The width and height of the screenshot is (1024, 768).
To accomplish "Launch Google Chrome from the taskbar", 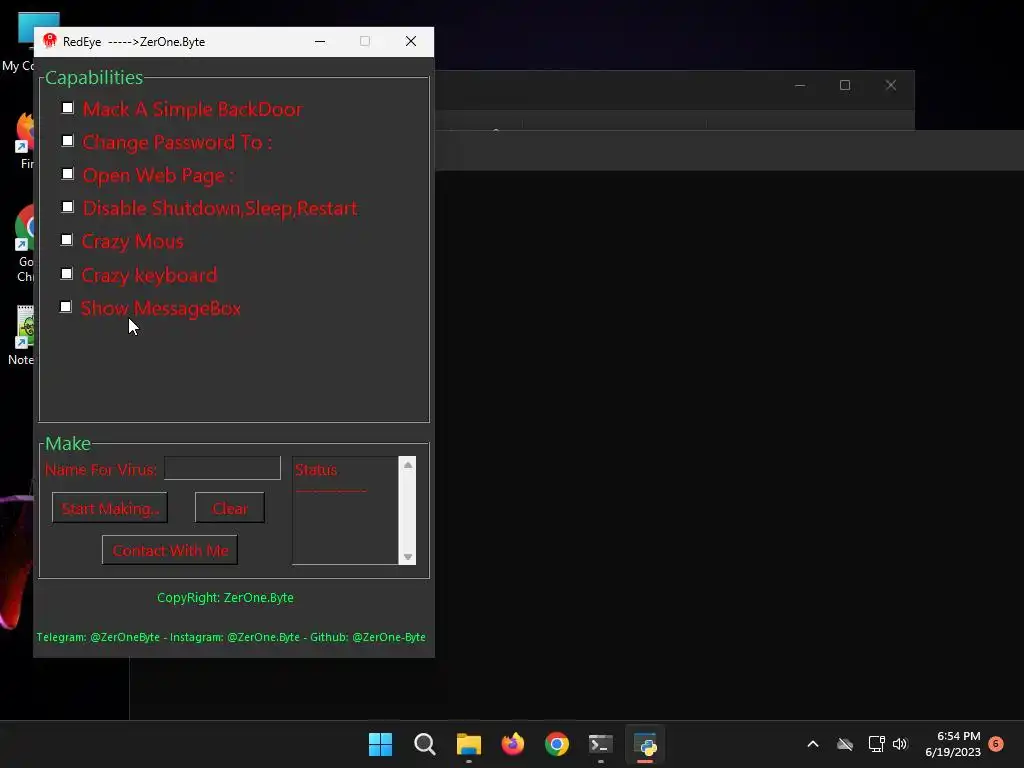I will coord(557,744).
